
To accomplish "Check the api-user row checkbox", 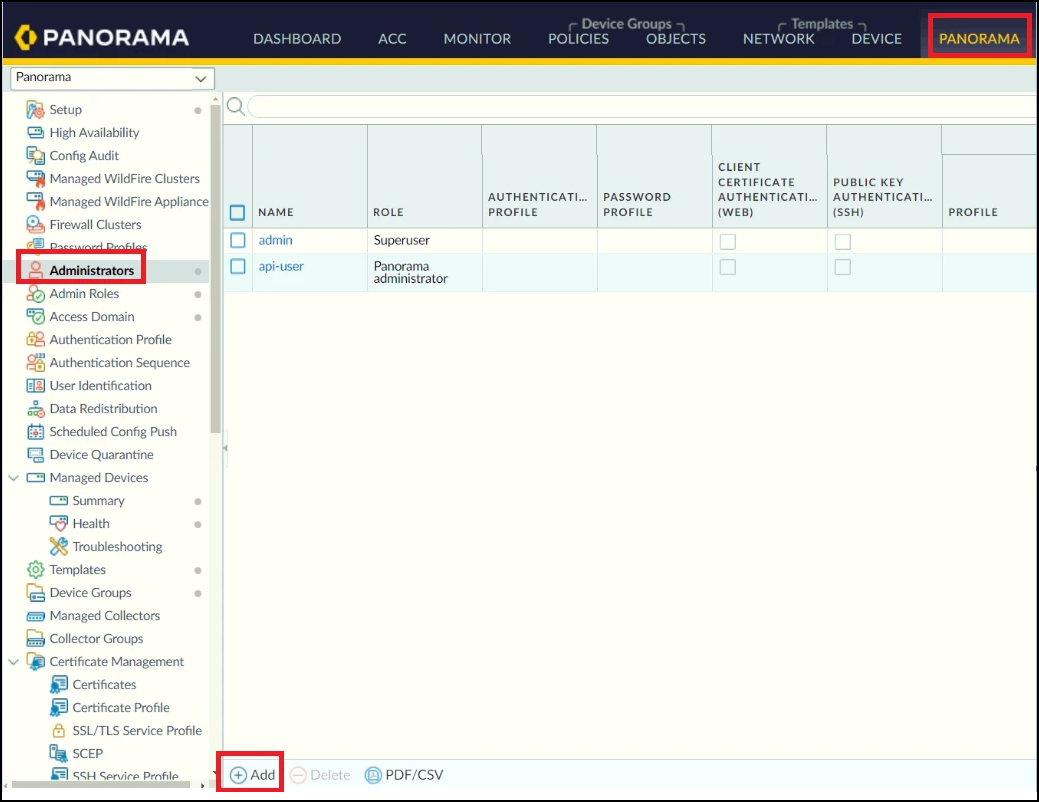I will tap(238, 267).
